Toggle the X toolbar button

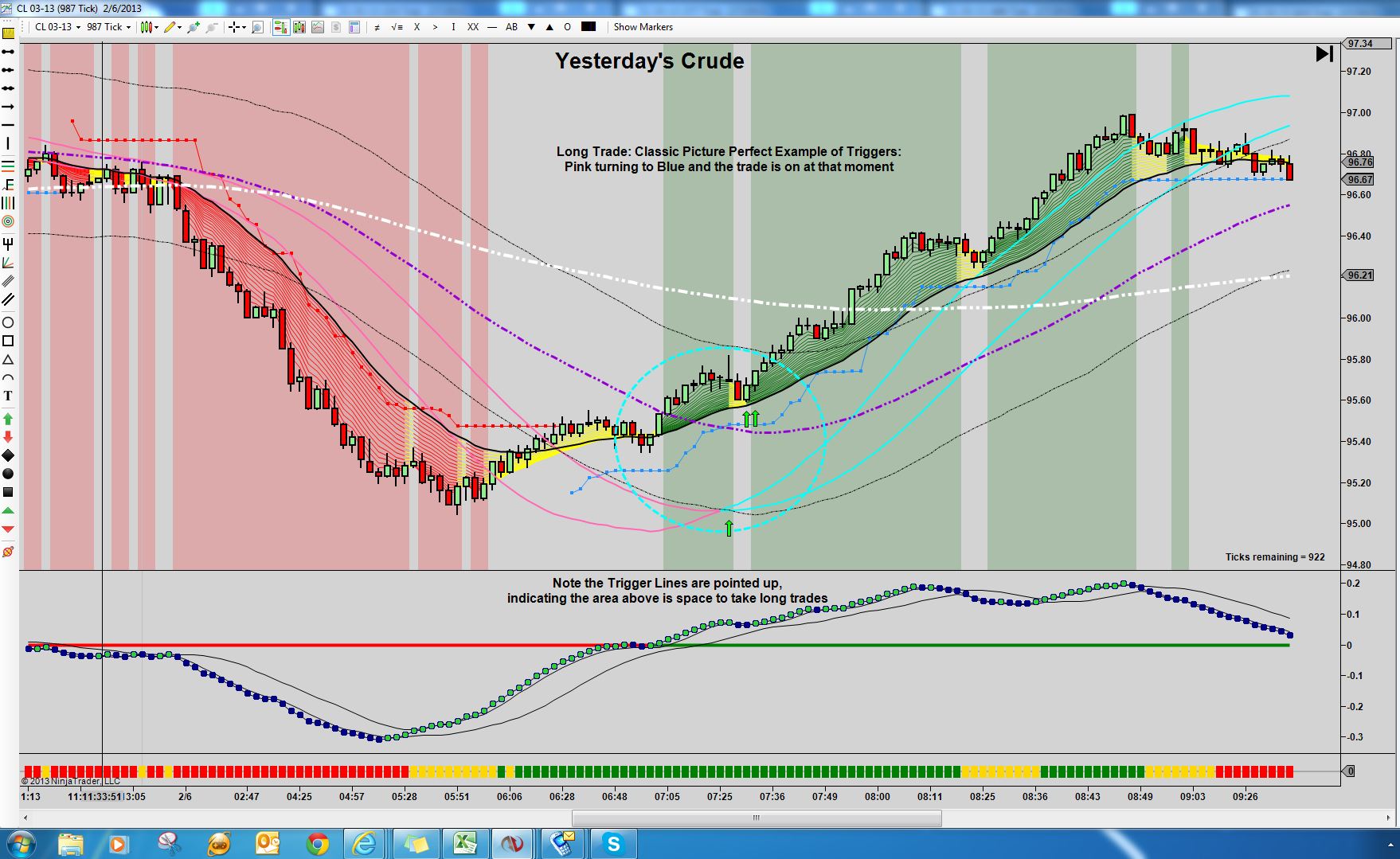[x=416, y=27]
